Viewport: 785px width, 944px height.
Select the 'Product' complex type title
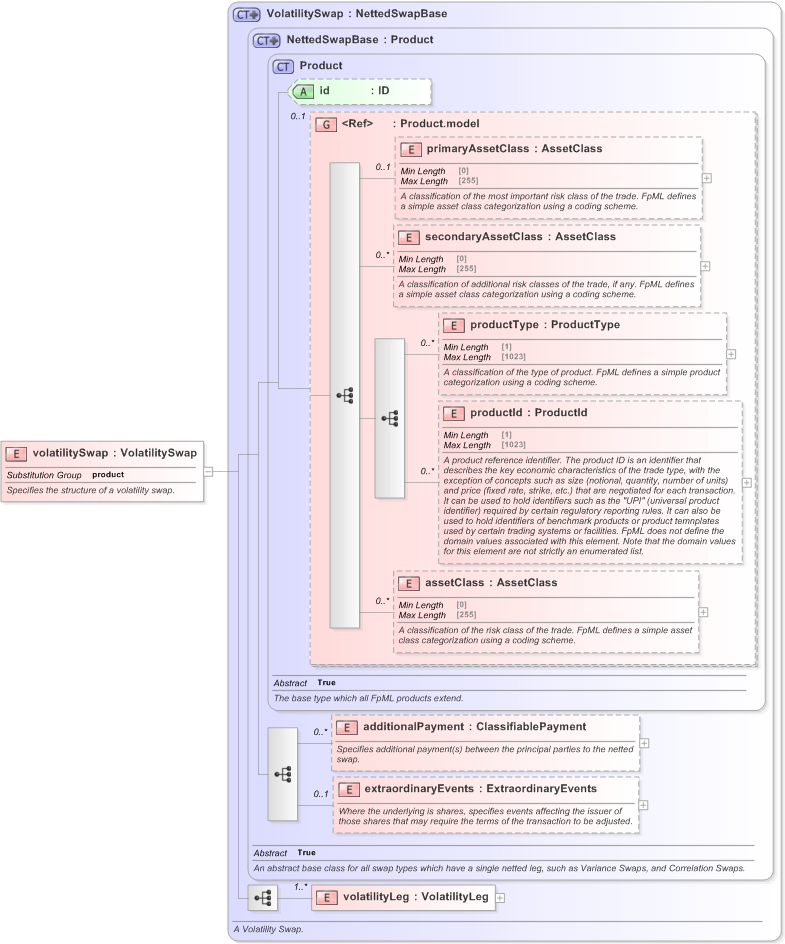(x=321, y=66)
